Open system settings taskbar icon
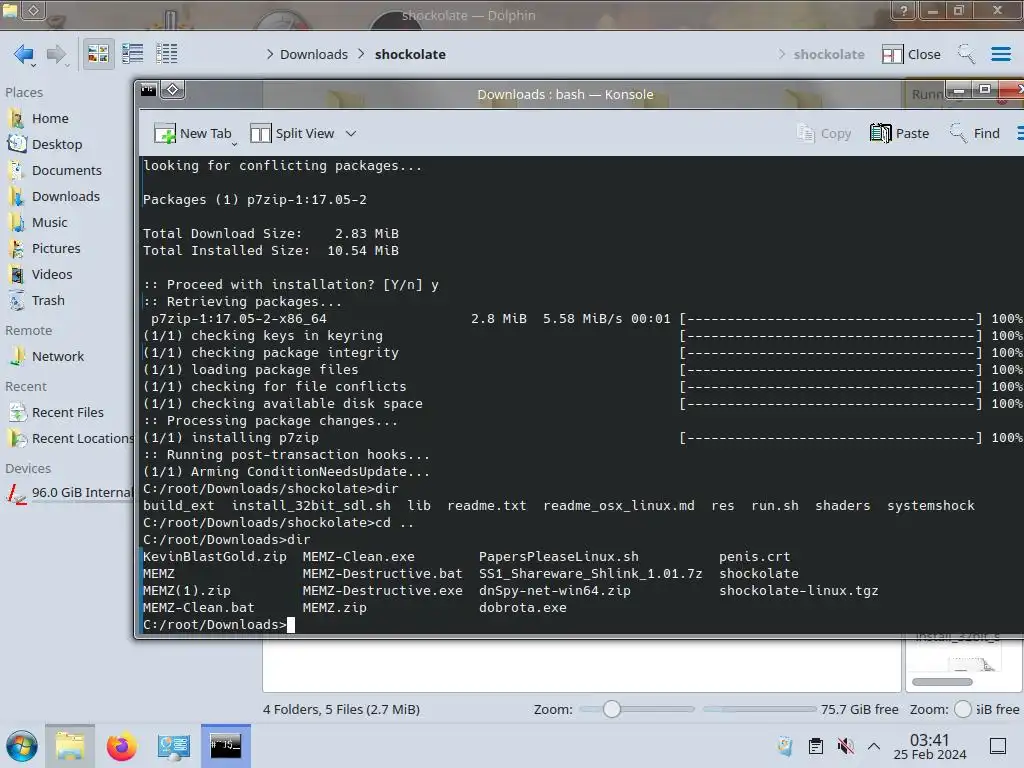Screen dimensions: 1024x768 click(173, 746)
